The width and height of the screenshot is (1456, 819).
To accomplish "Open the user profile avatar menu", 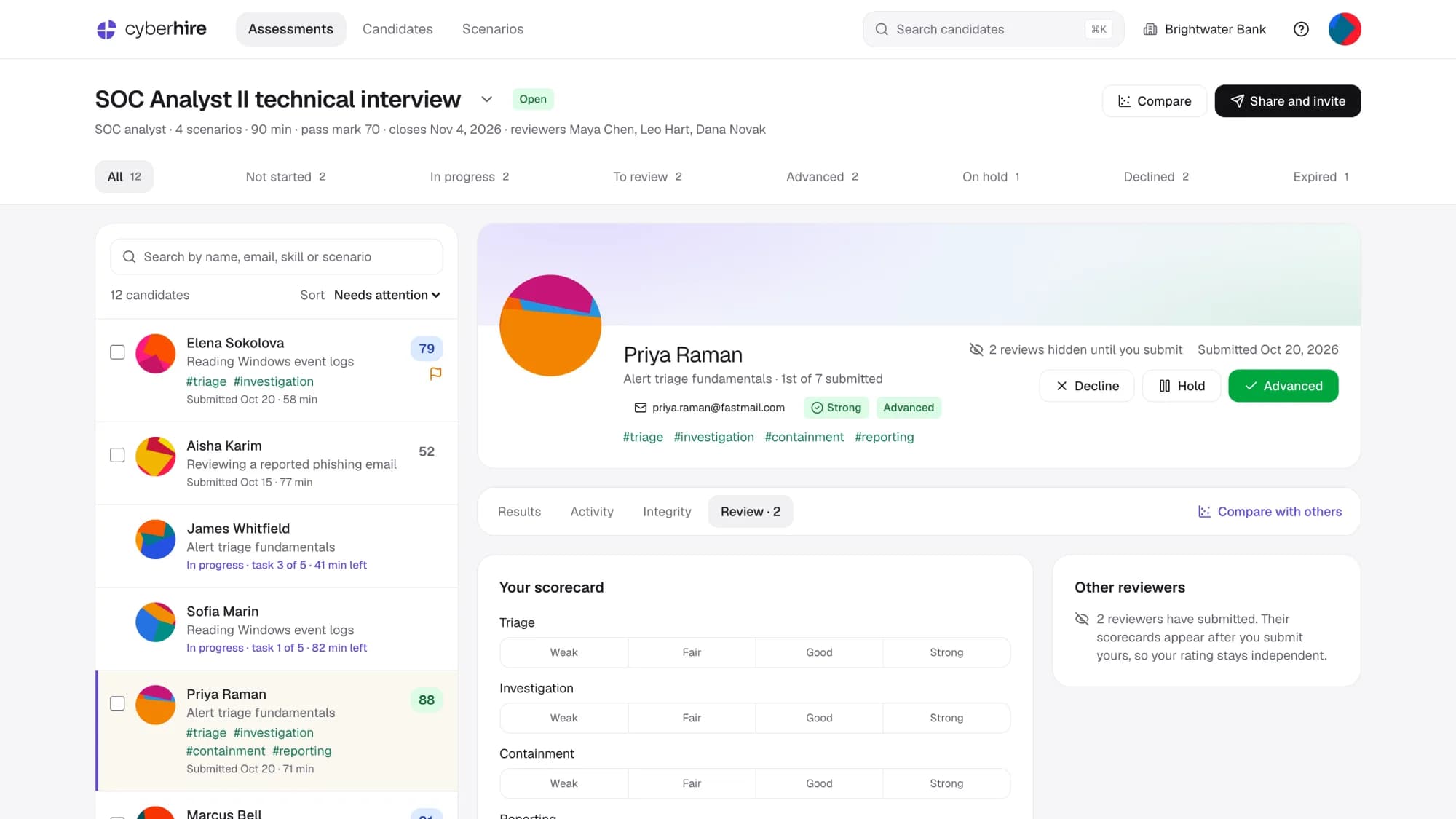I will [1345, 29].
